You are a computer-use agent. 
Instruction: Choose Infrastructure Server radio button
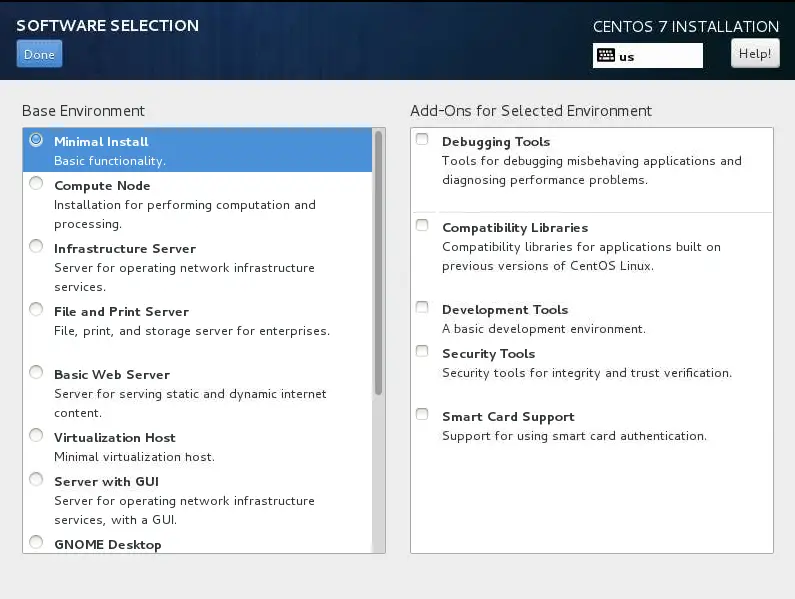click(x=36, y=246)
